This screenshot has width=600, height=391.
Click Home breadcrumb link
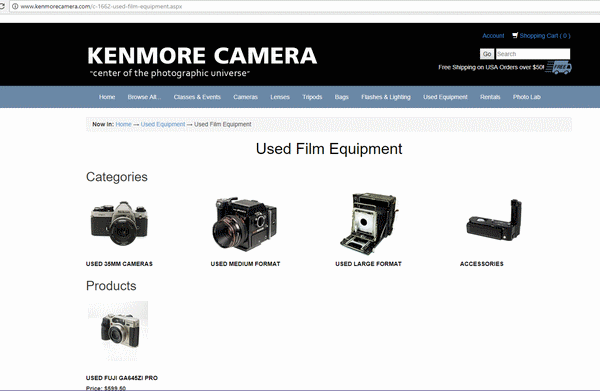coord(123,124)
